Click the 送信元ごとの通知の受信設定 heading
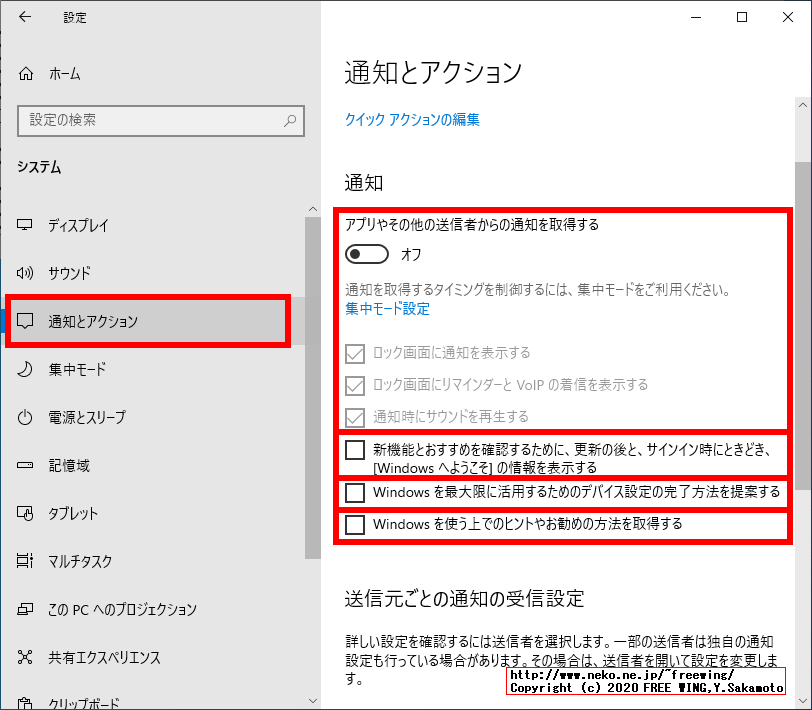Image resolution: width=812 pixels, height=710 pixels. (465, 598)
